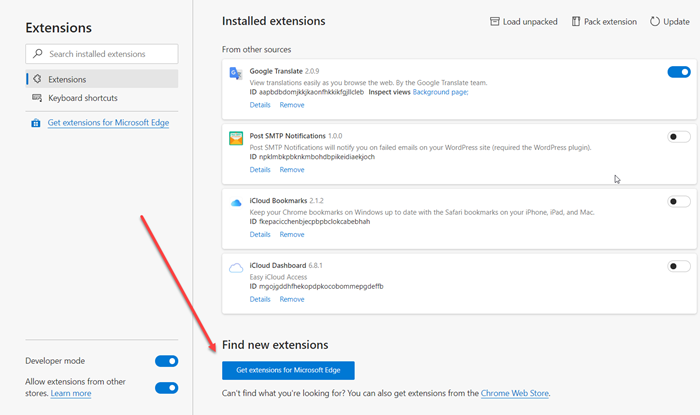The image size is (700, 415).
Task: Click the iCloud Bookmarks cloud icon
Action: point(236,202)
